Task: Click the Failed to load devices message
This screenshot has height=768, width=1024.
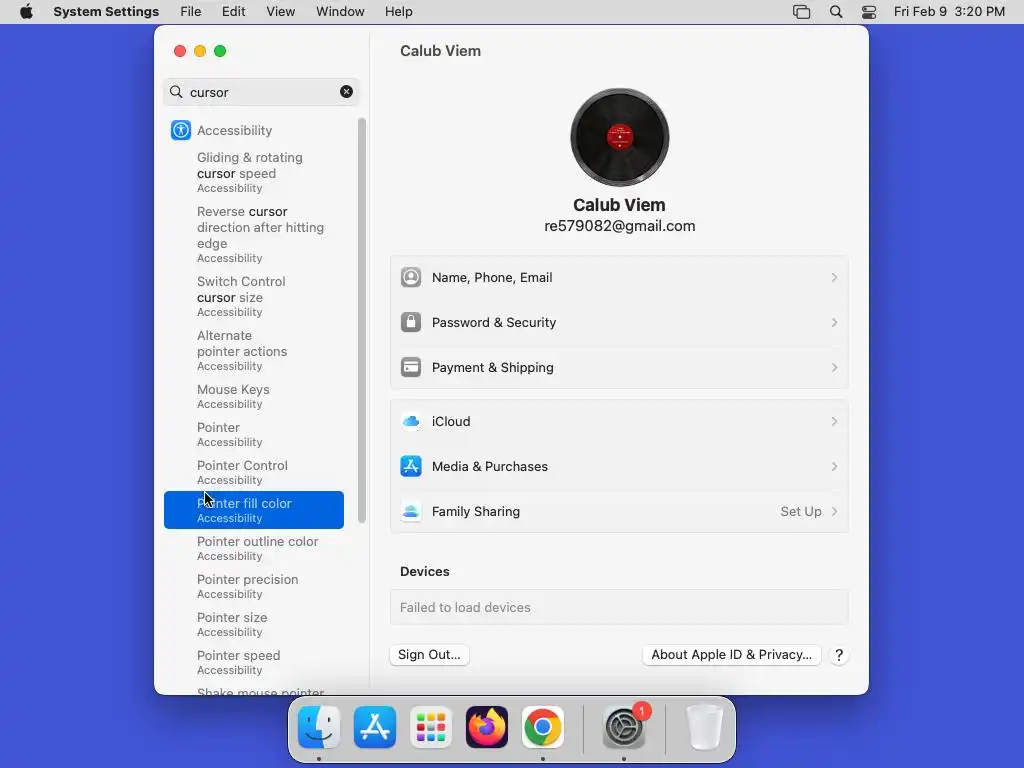Action: coord(465,607)
